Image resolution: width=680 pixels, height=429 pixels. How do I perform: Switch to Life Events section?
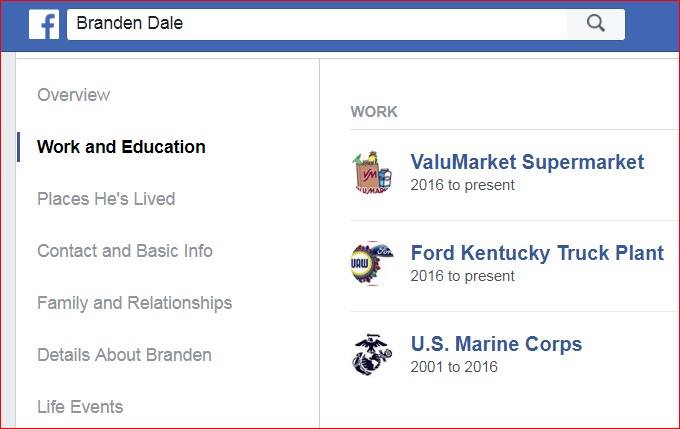(x=80, y=407)
